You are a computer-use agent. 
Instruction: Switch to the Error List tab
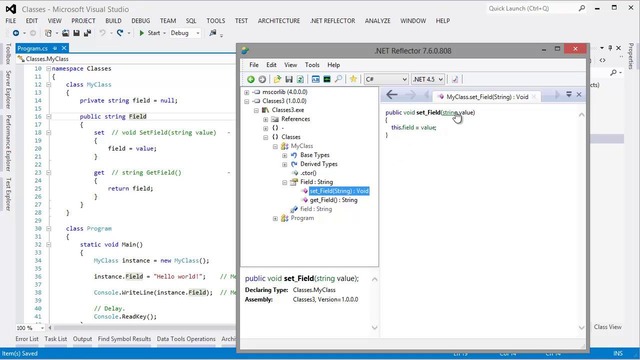(x=27, y=339)
